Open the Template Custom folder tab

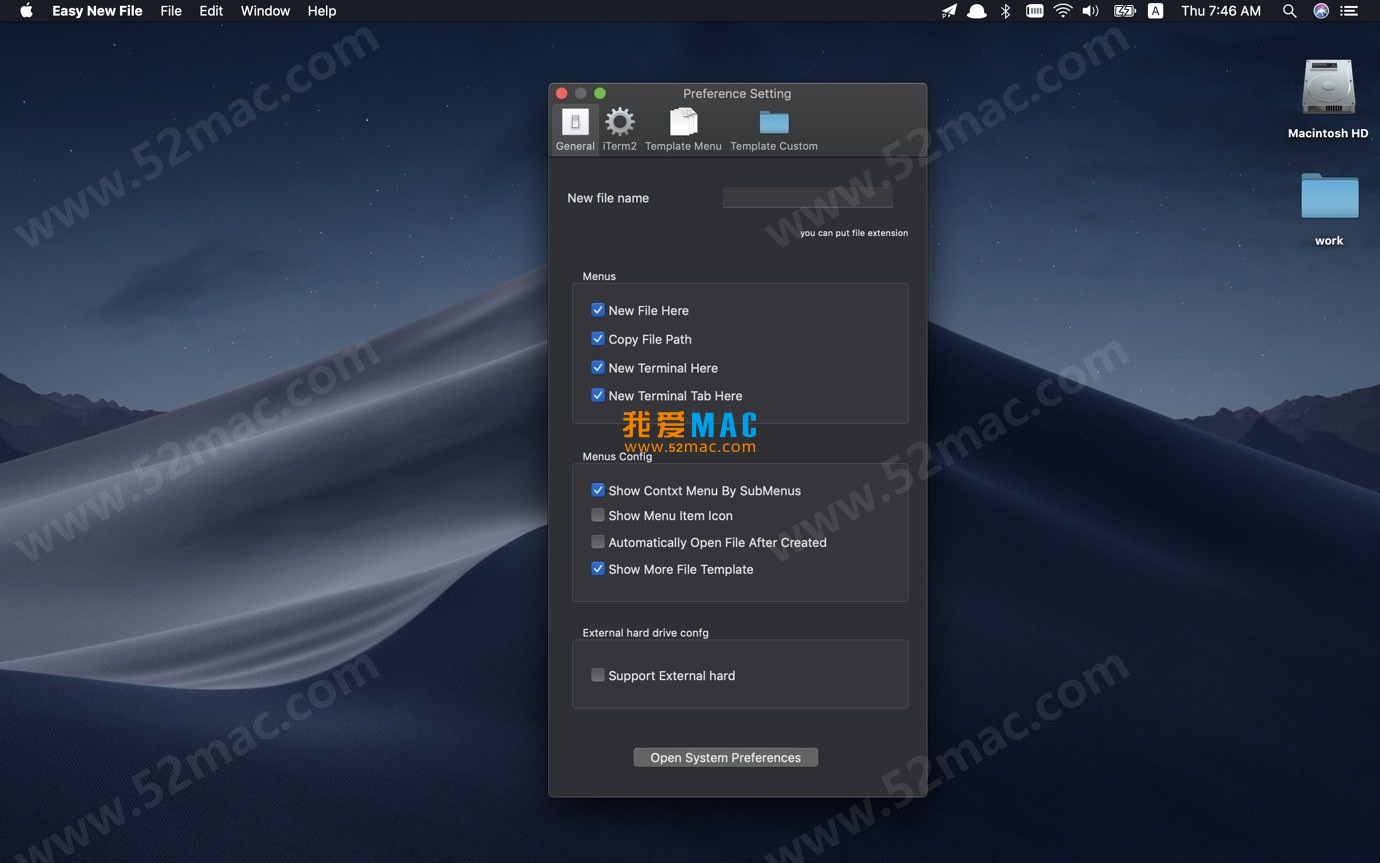[x=773, y=123]
